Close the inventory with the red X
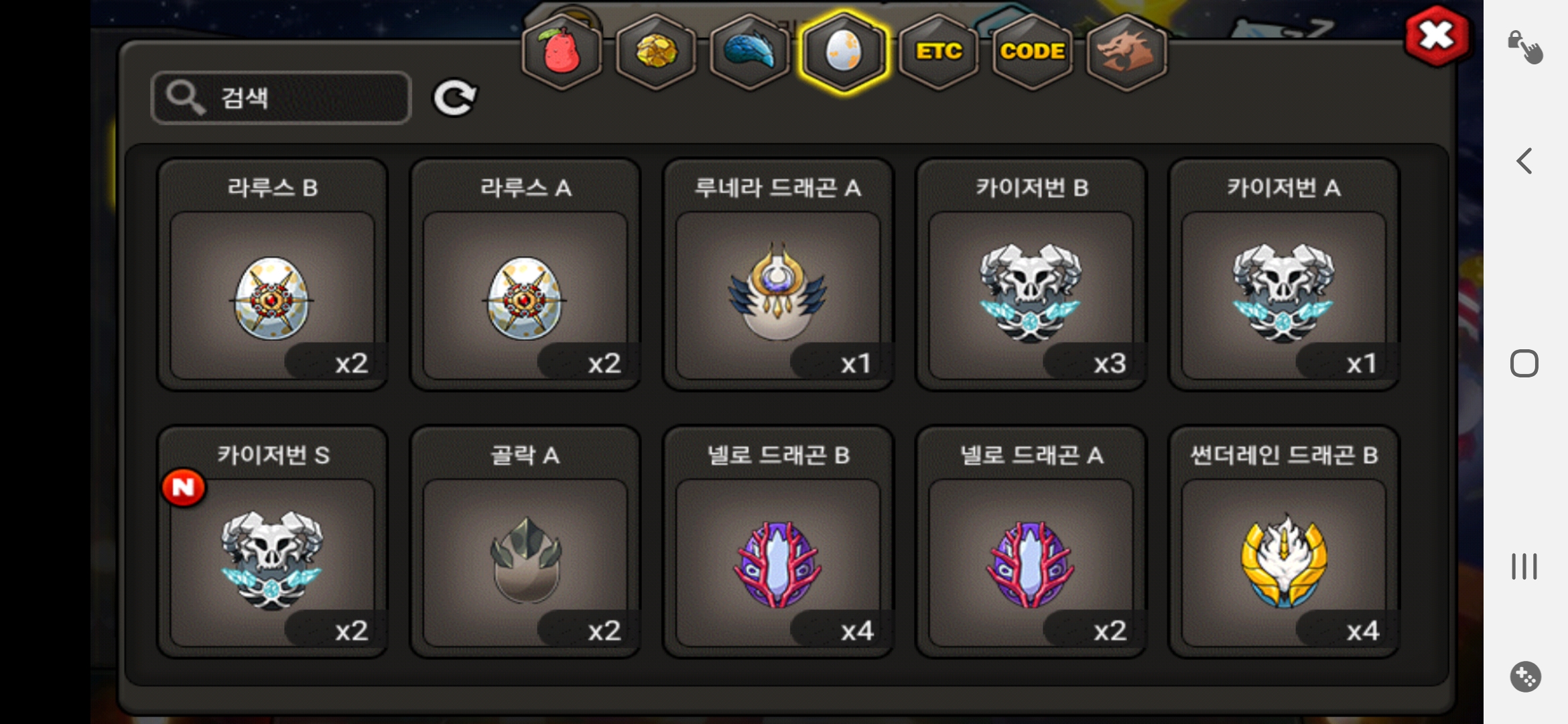The height and width of the screenshot is (724, 1568). 1437,36
